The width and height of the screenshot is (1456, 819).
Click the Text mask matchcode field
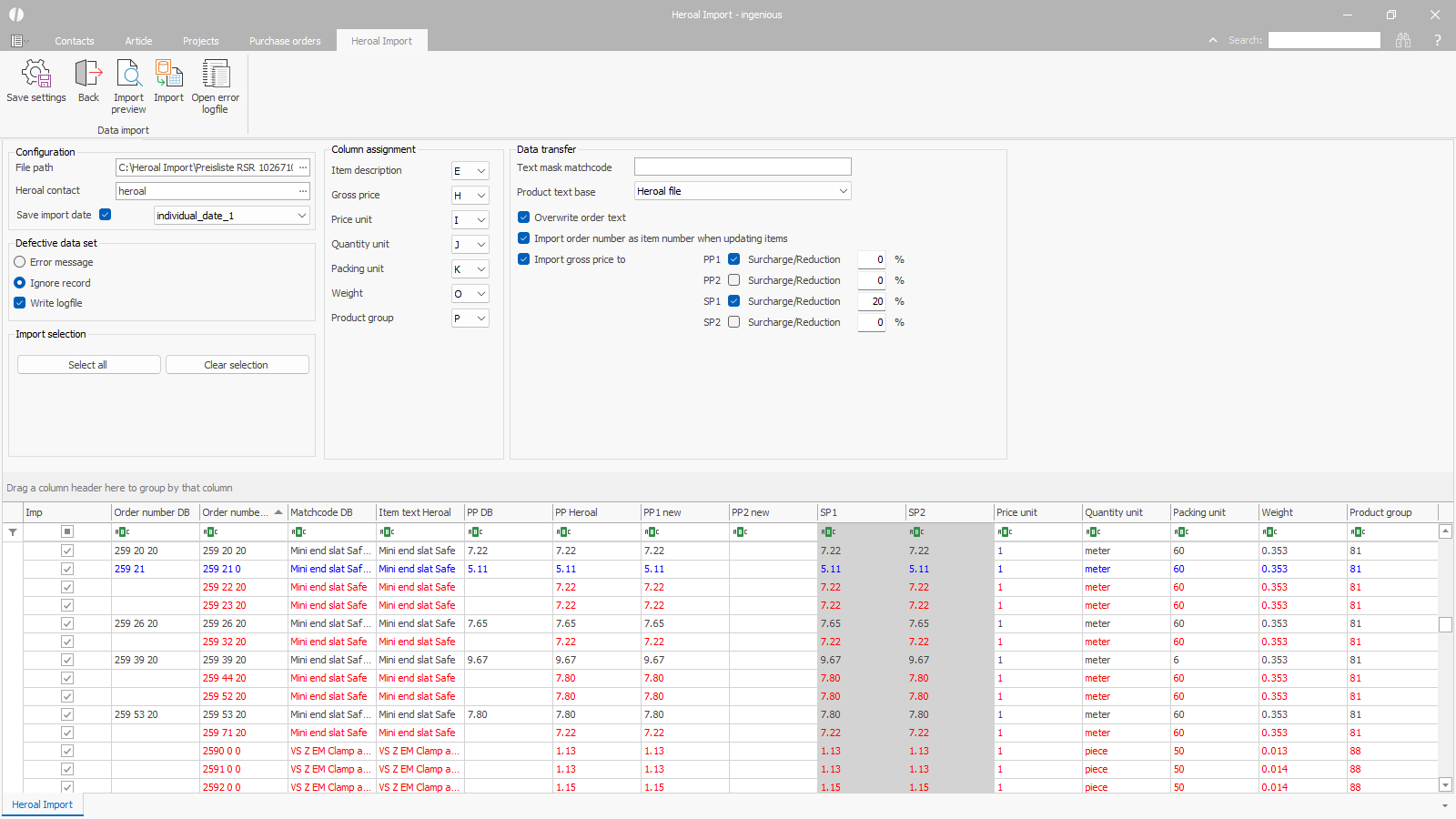click(x=743, y=167)
